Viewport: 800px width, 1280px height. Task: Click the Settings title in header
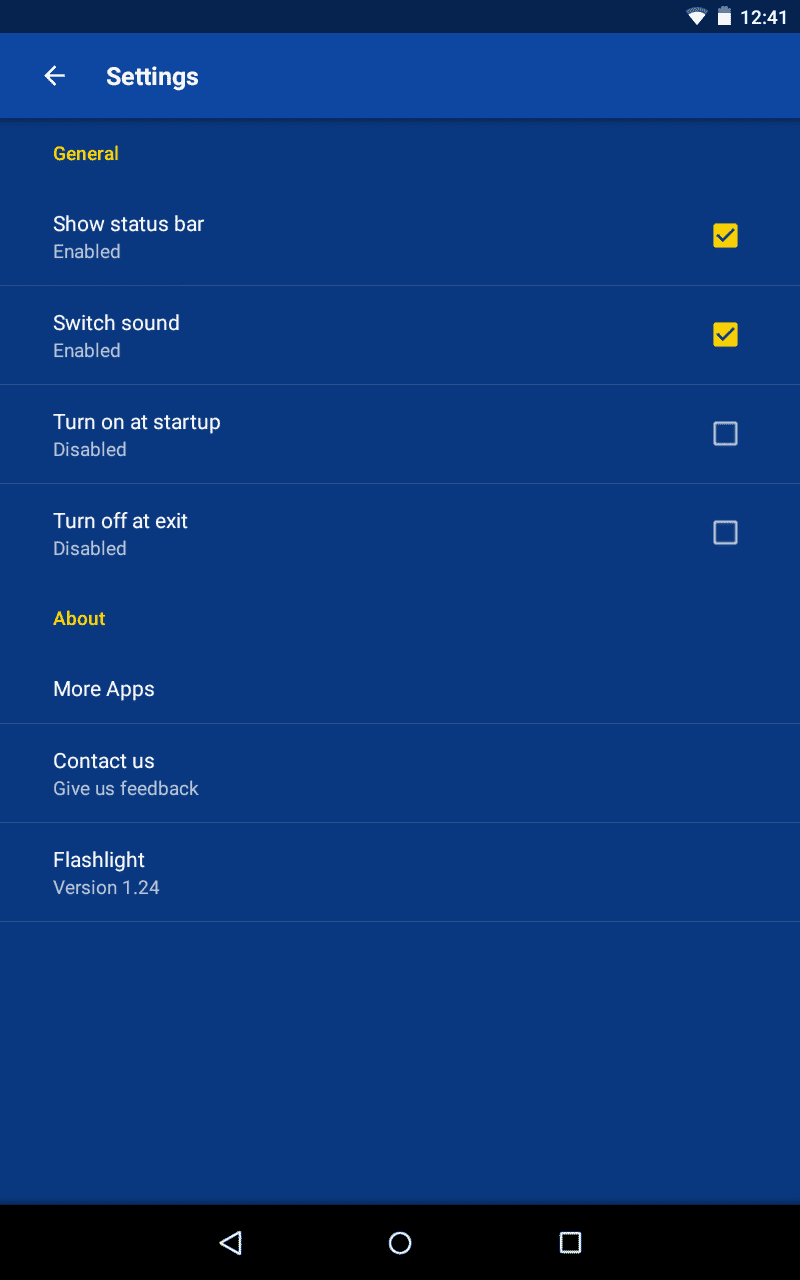[152, 77]
